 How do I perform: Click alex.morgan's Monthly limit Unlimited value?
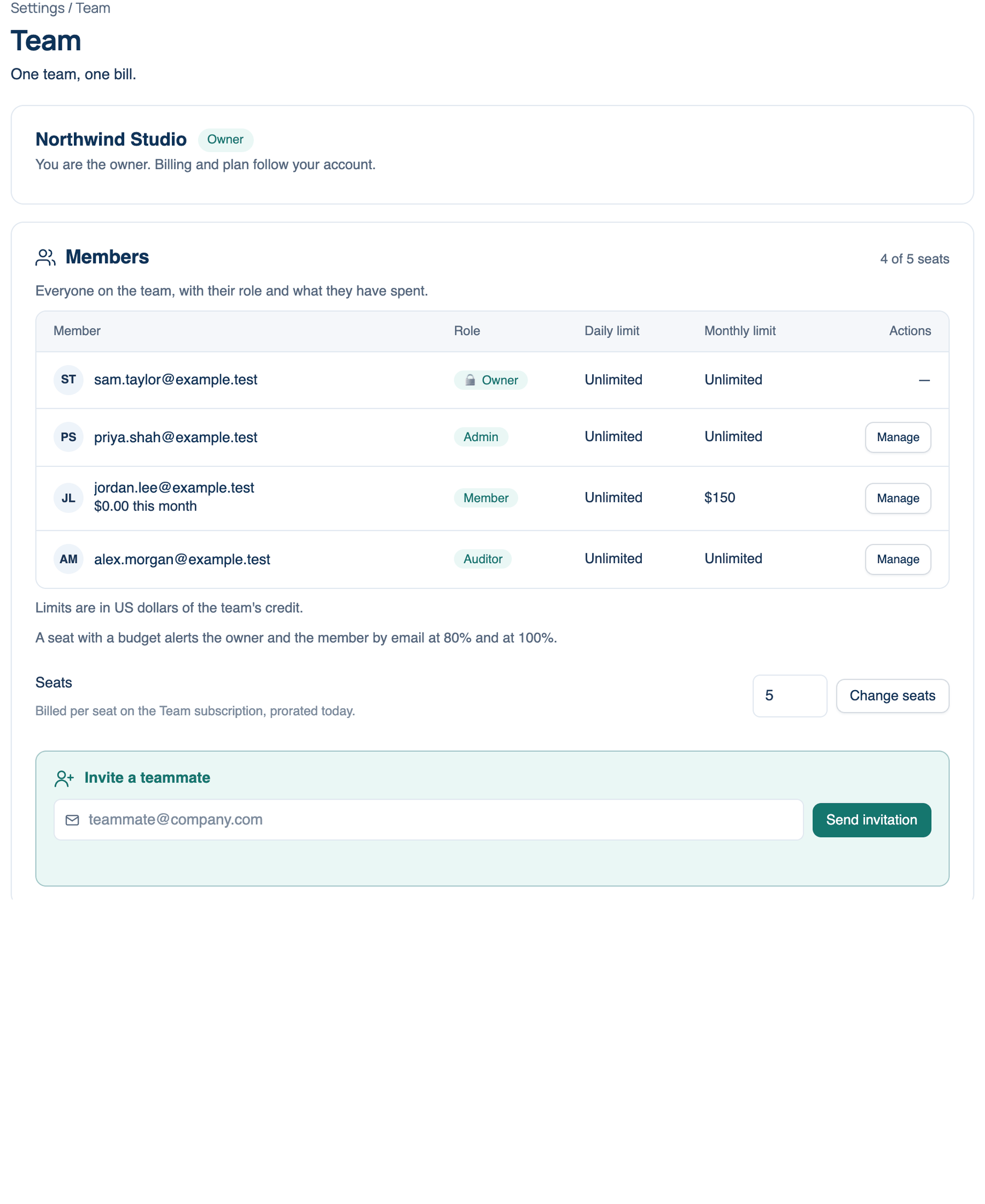(733, 558)
